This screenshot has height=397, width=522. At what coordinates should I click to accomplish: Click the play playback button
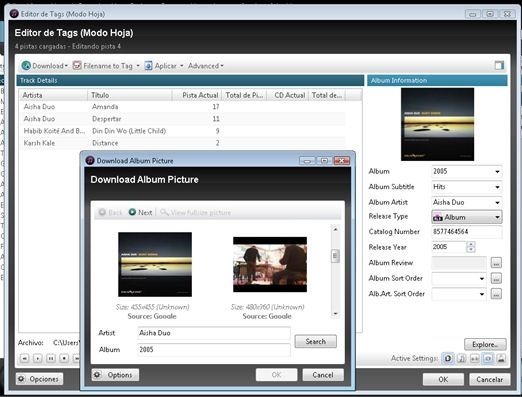tap(38, 358)
